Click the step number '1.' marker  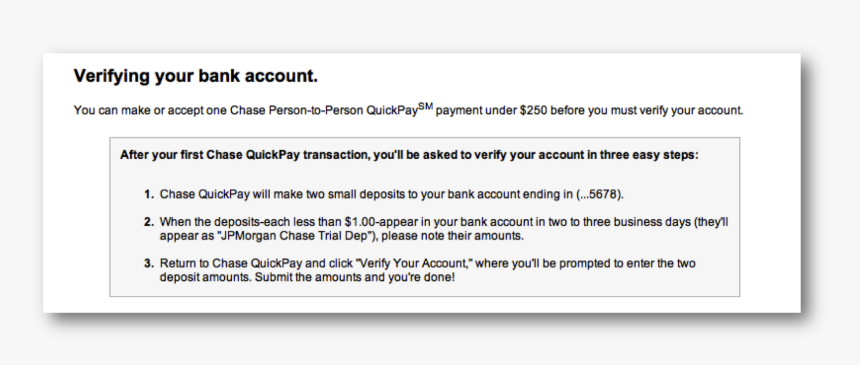click(149, 194)
